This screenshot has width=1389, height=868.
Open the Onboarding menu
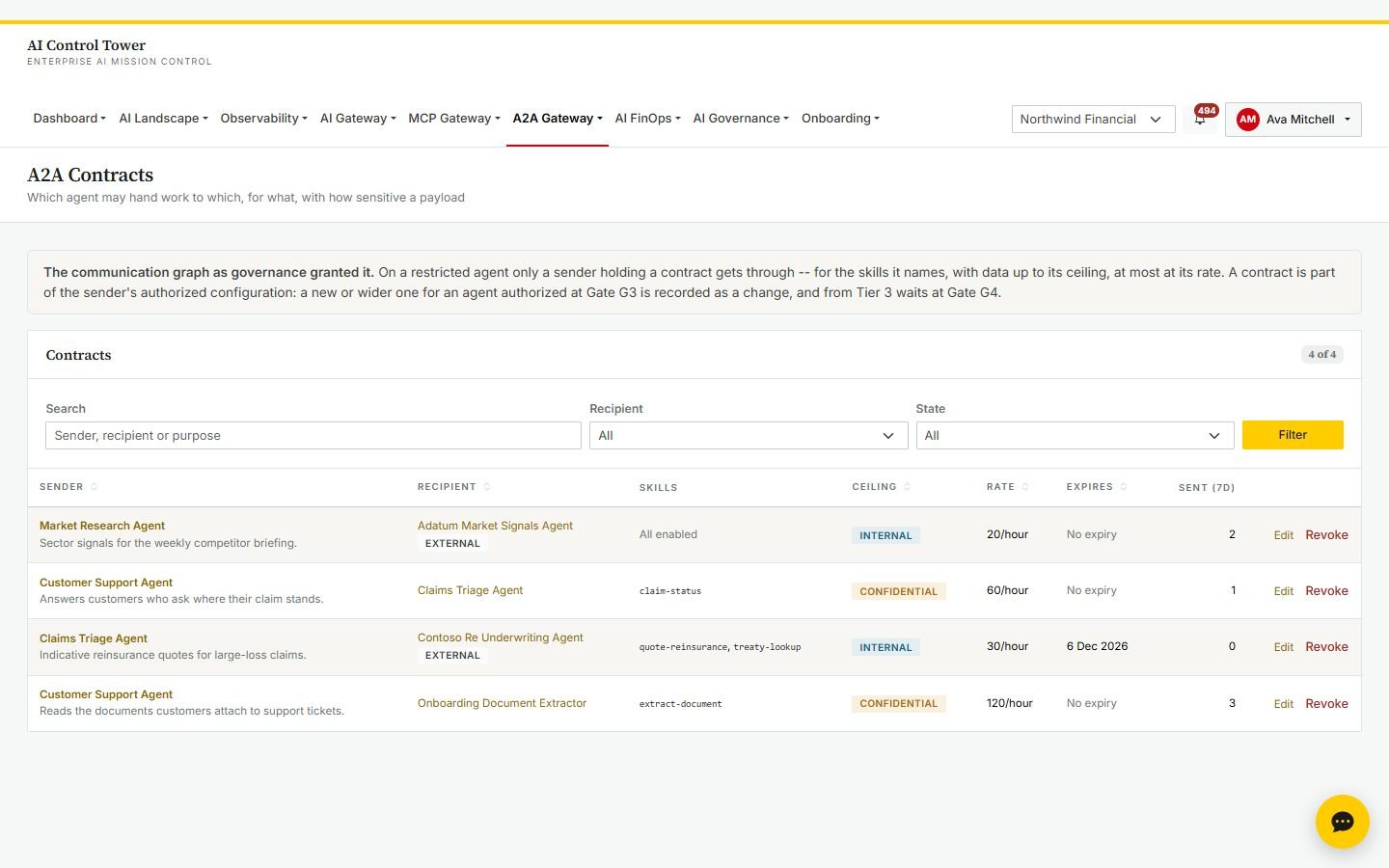coord(840,119)
